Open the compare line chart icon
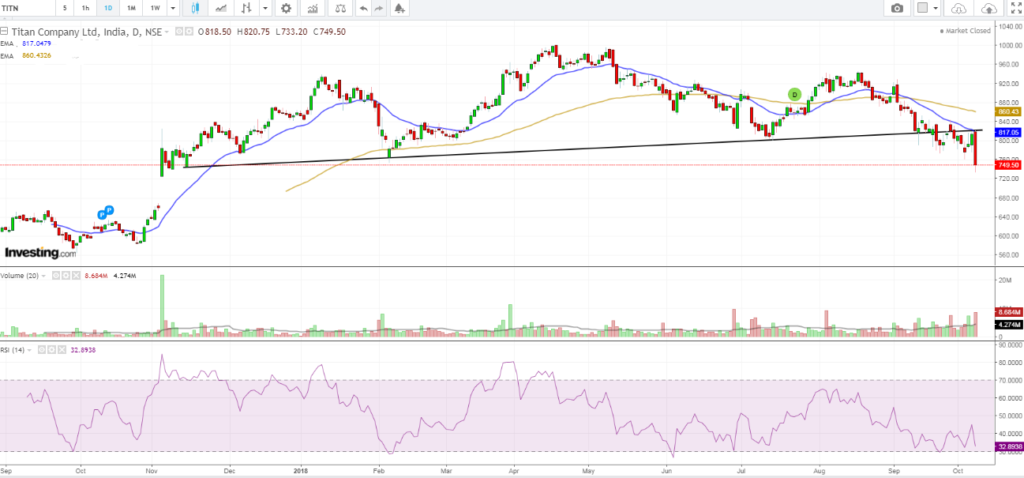Image resolution: width=1024 pixels, height=478 pixels. pyautogui.click(x=221, y=8)
